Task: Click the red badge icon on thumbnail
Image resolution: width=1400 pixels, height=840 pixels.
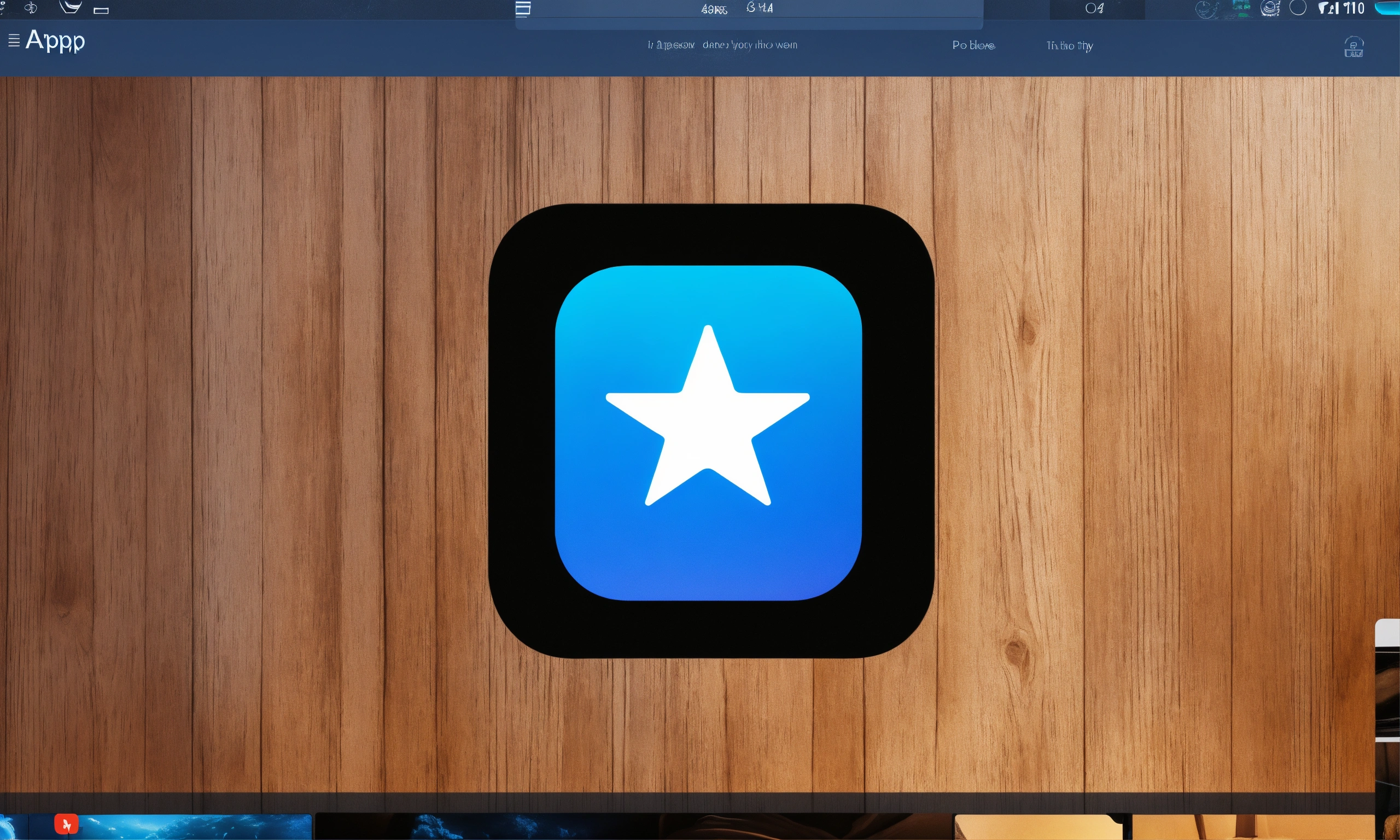Action: pos(66,824)
